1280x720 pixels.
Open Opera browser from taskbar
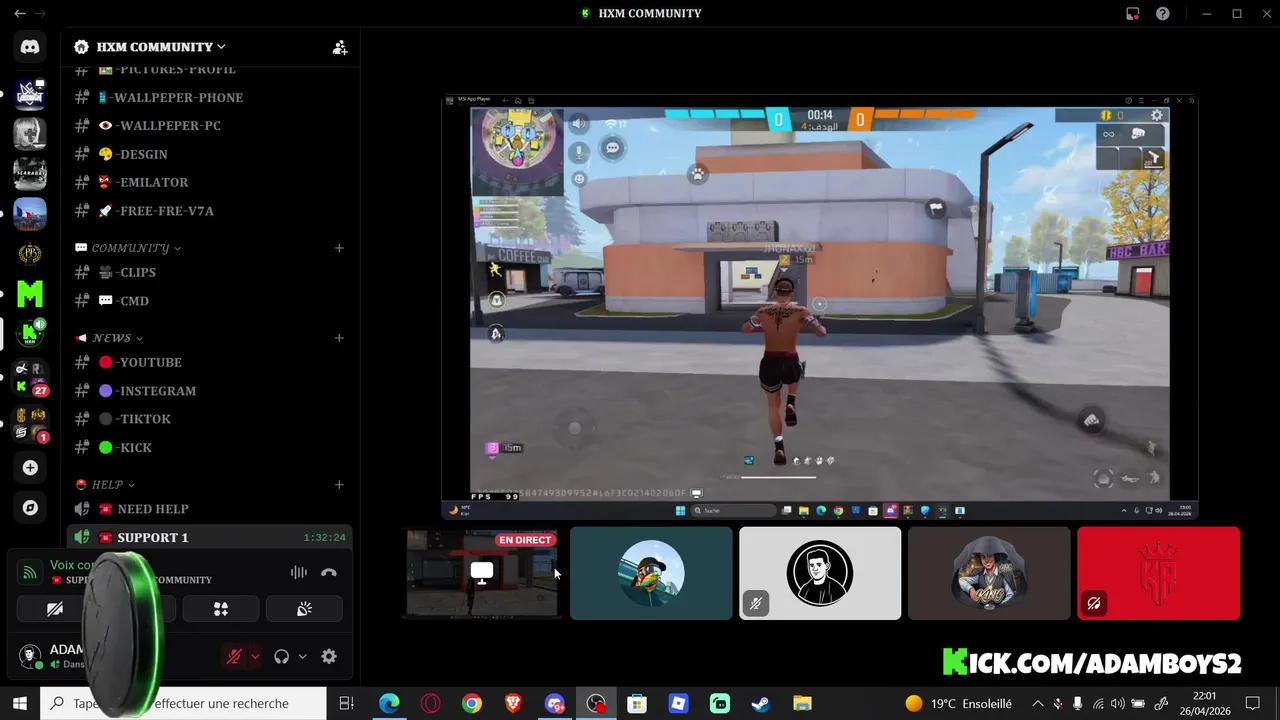(x=431, y=704)
